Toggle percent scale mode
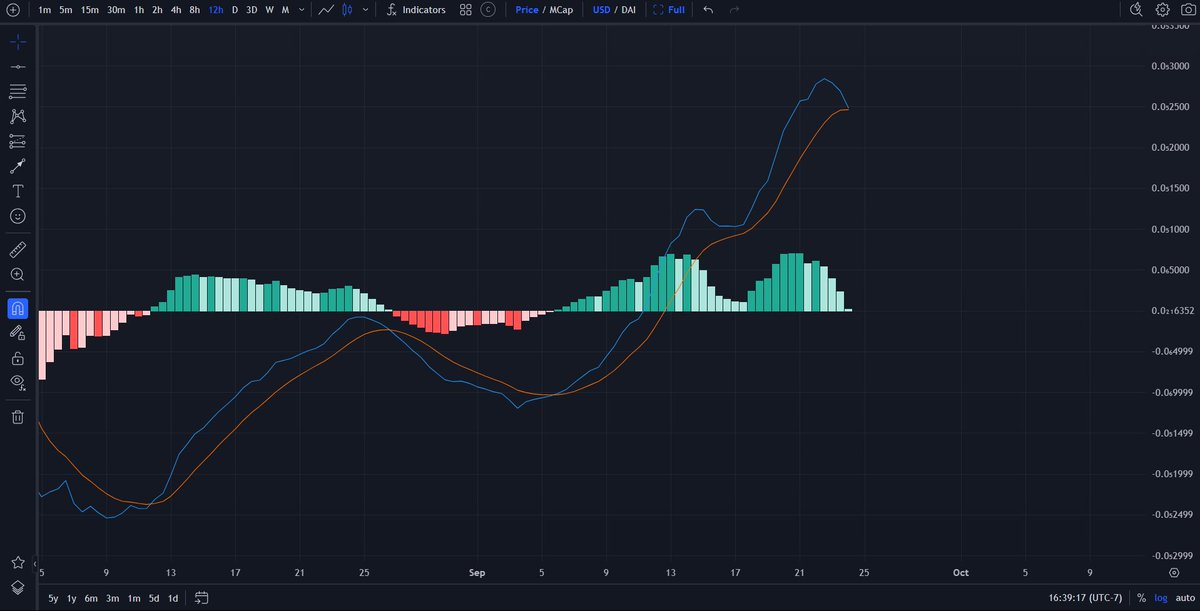The height and width of the screenshot is (611, 1200). click(1141, 598)
